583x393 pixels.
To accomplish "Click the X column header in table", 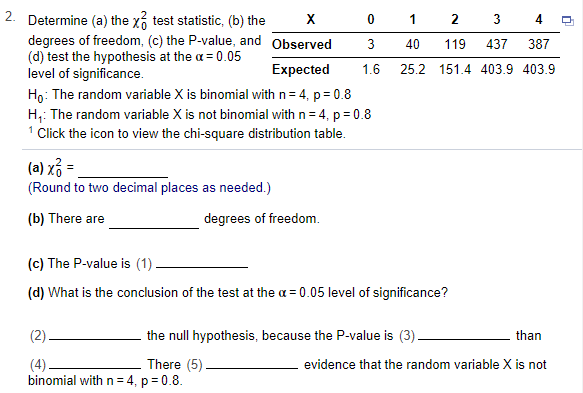I will [x=310, y=19].
